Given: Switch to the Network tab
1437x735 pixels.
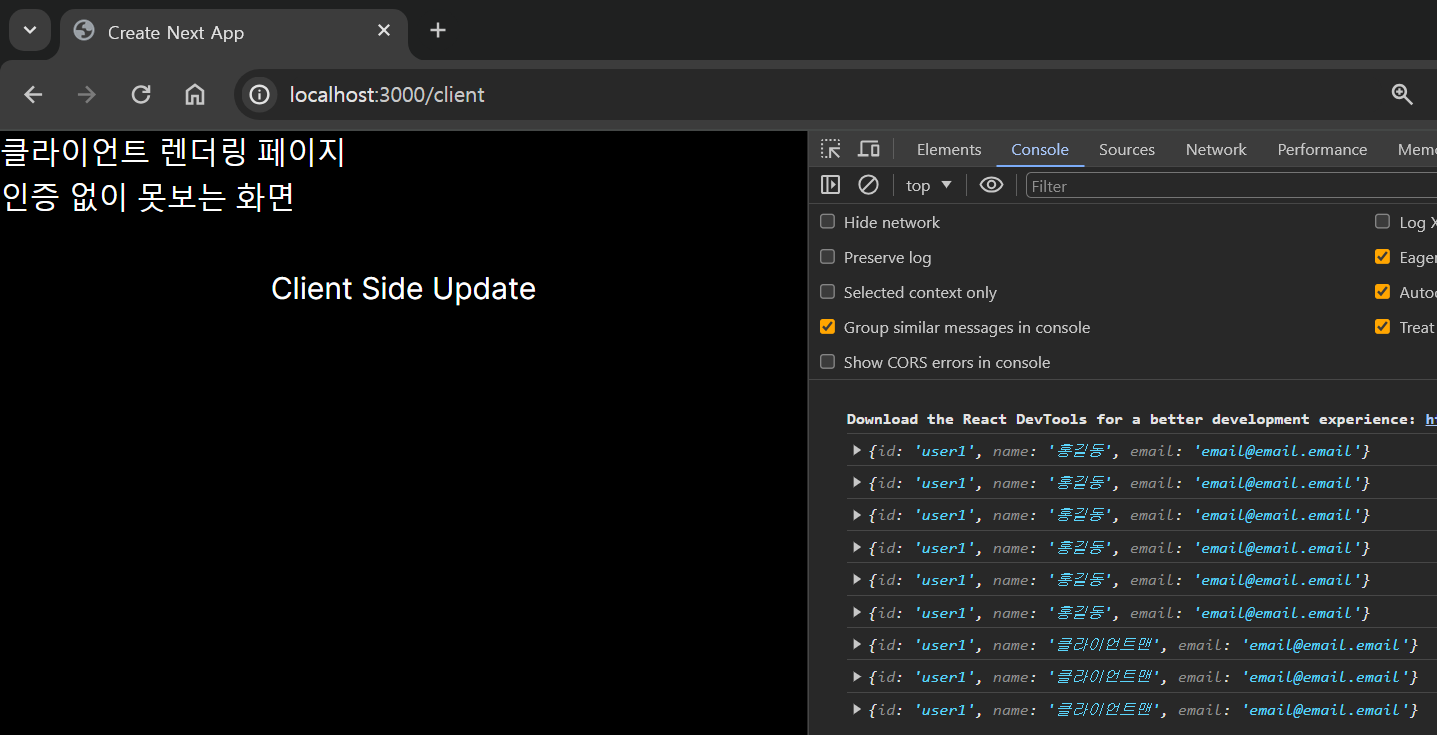Looking at the screenshot, I should pyautogui.click(x=1216, y=148).
